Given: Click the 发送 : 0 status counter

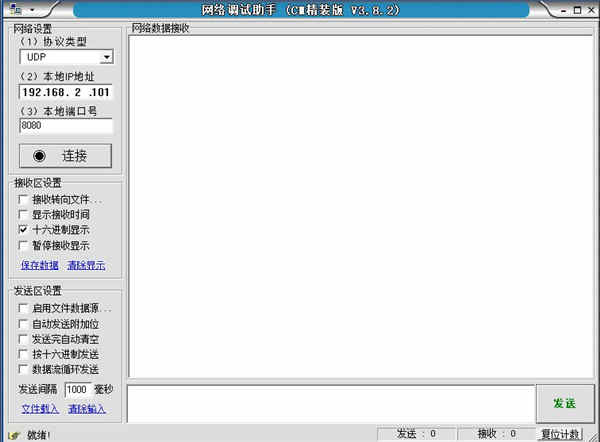Looking at the screenshot, I should click(x=416, y=434).
